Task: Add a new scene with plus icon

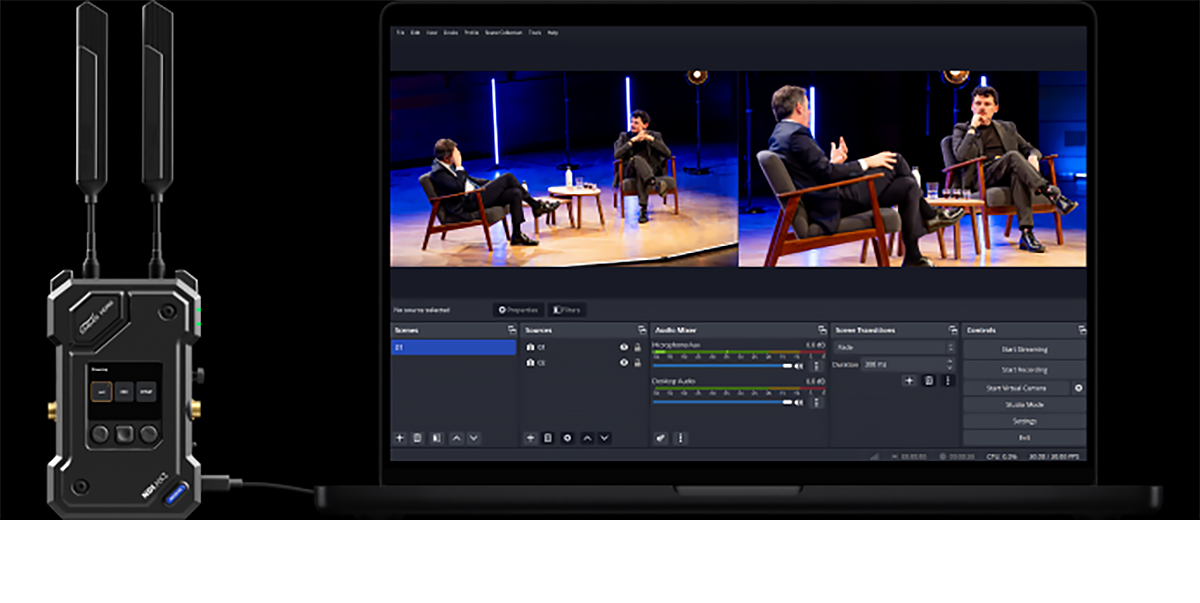Action: click(x=400, y=438)
